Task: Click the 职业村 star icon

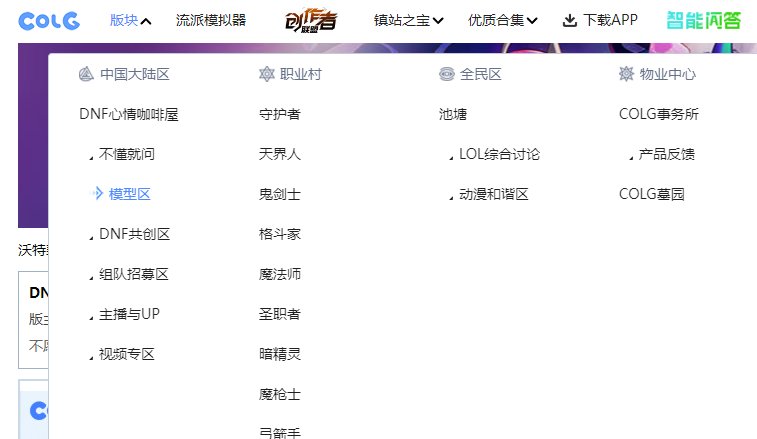Action: [266, 74]
